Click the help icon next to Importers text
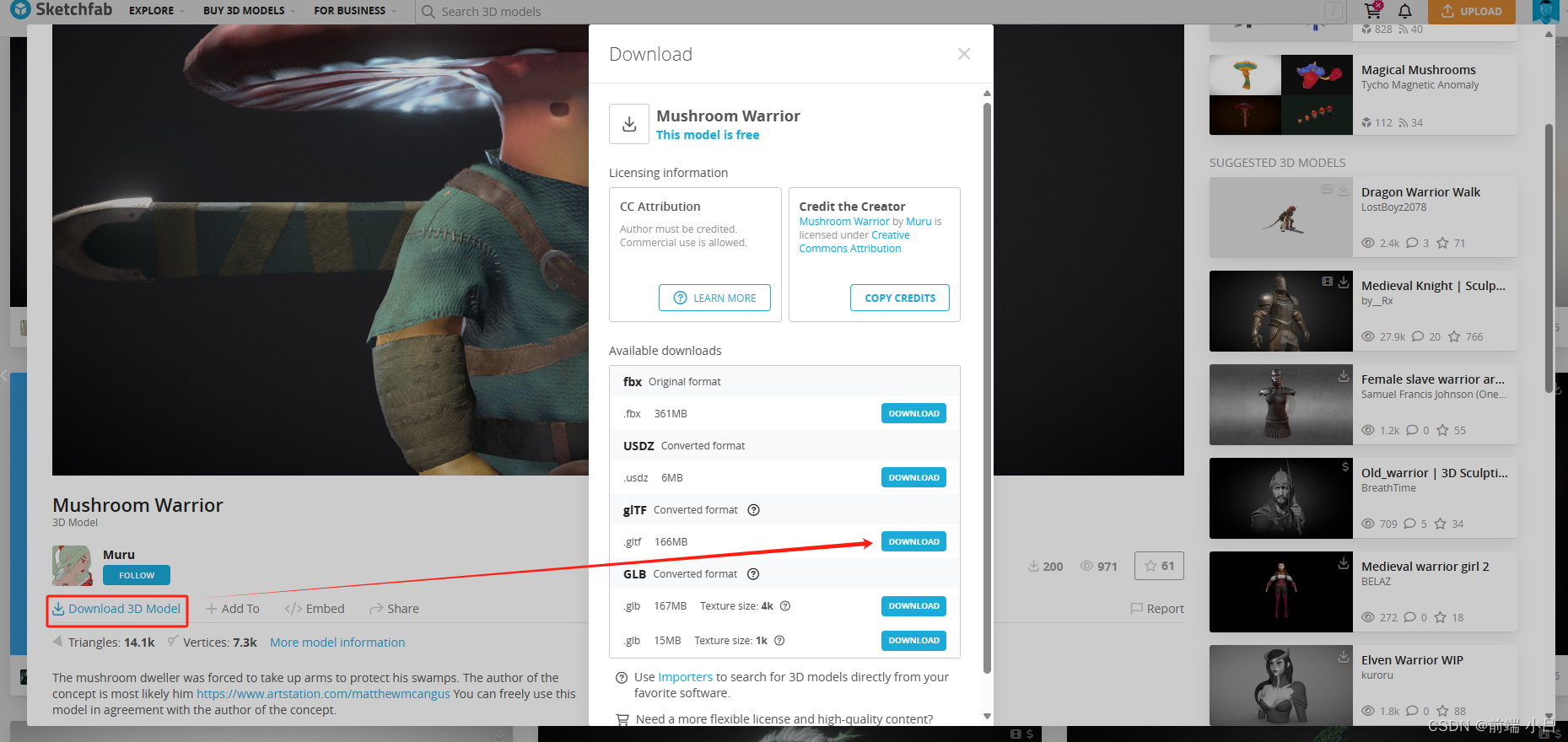Viewport: 1568px width, 742px height. click(622, 677)
